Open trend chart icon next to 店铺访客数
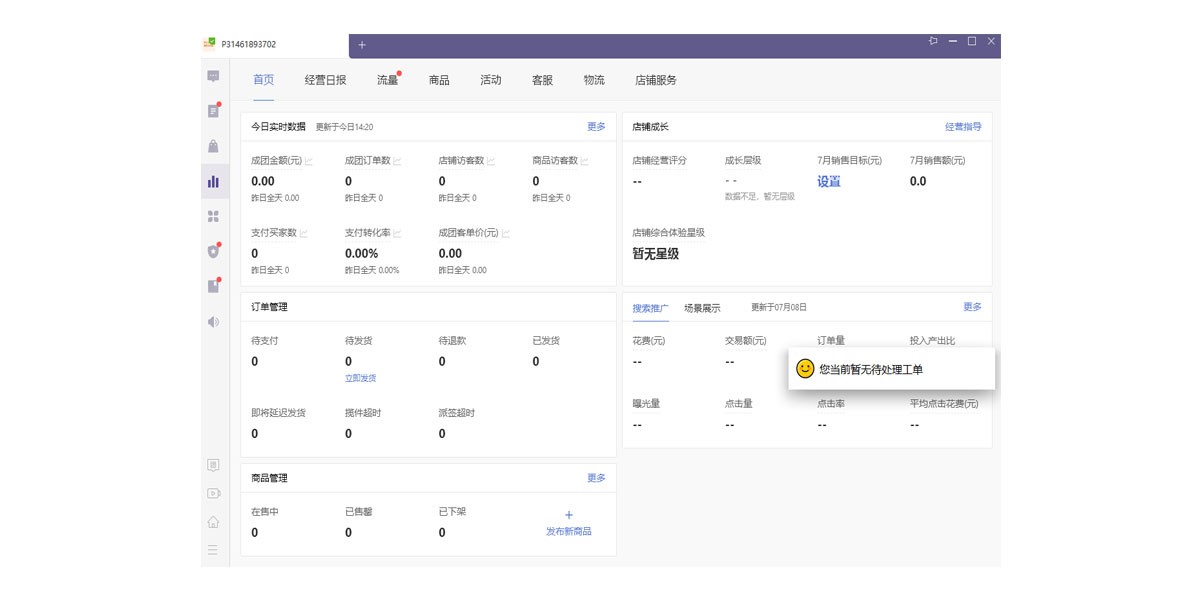Image resolution: width=1200 pixels, height=600 pixels. pyautogui.click(x=491, y=161)
